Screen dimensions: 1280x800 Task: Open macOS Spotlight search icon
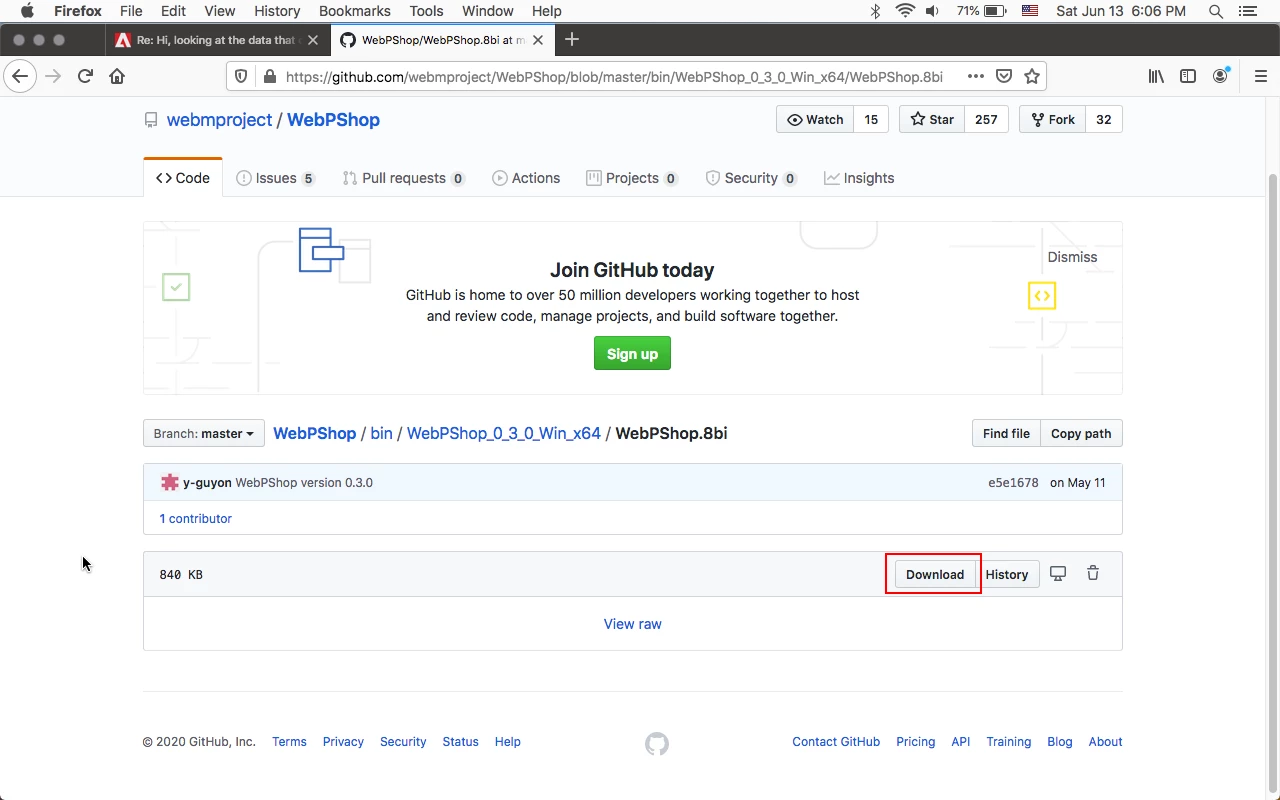coord(1216,11)
